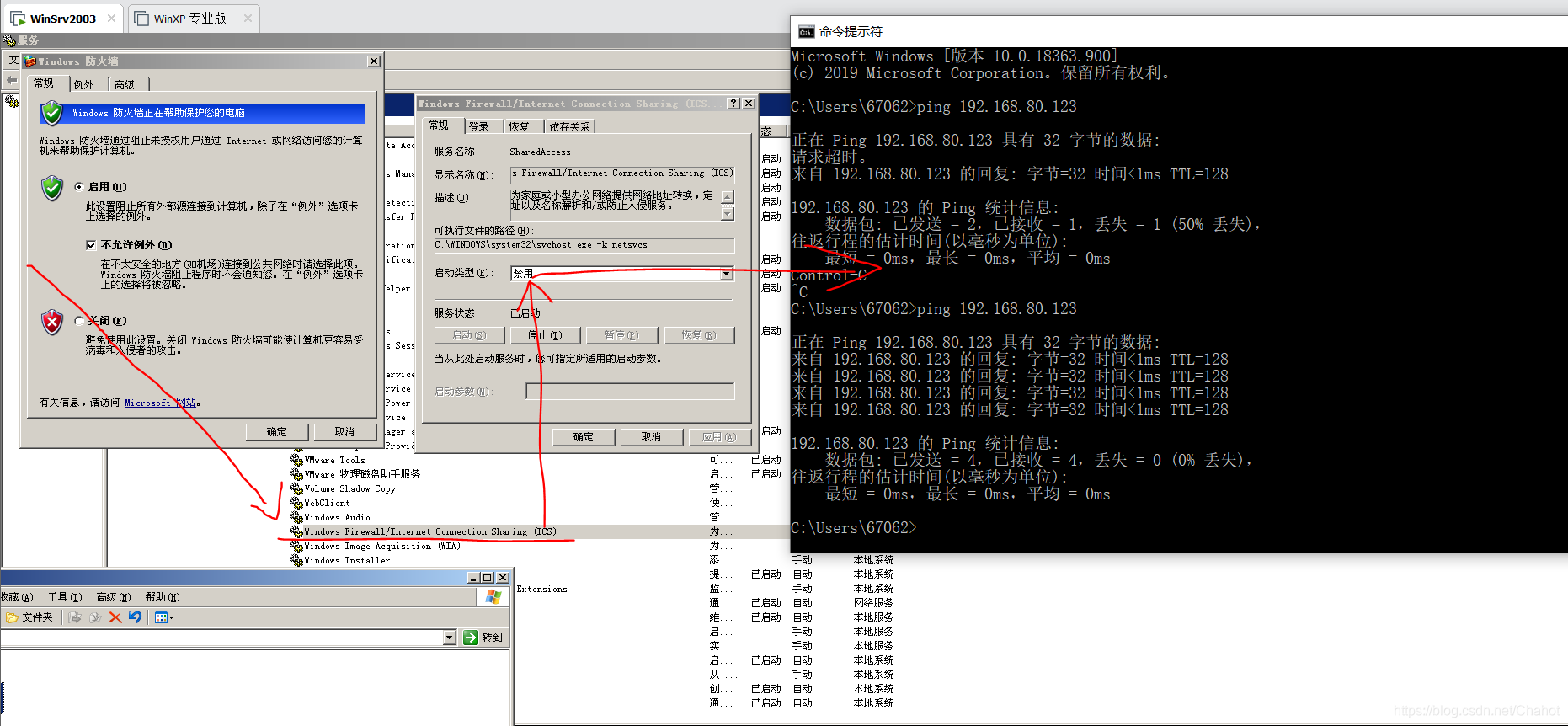Open the 帮助(H) menu in Explorer
1568x726 pixels.
point(163,597)
